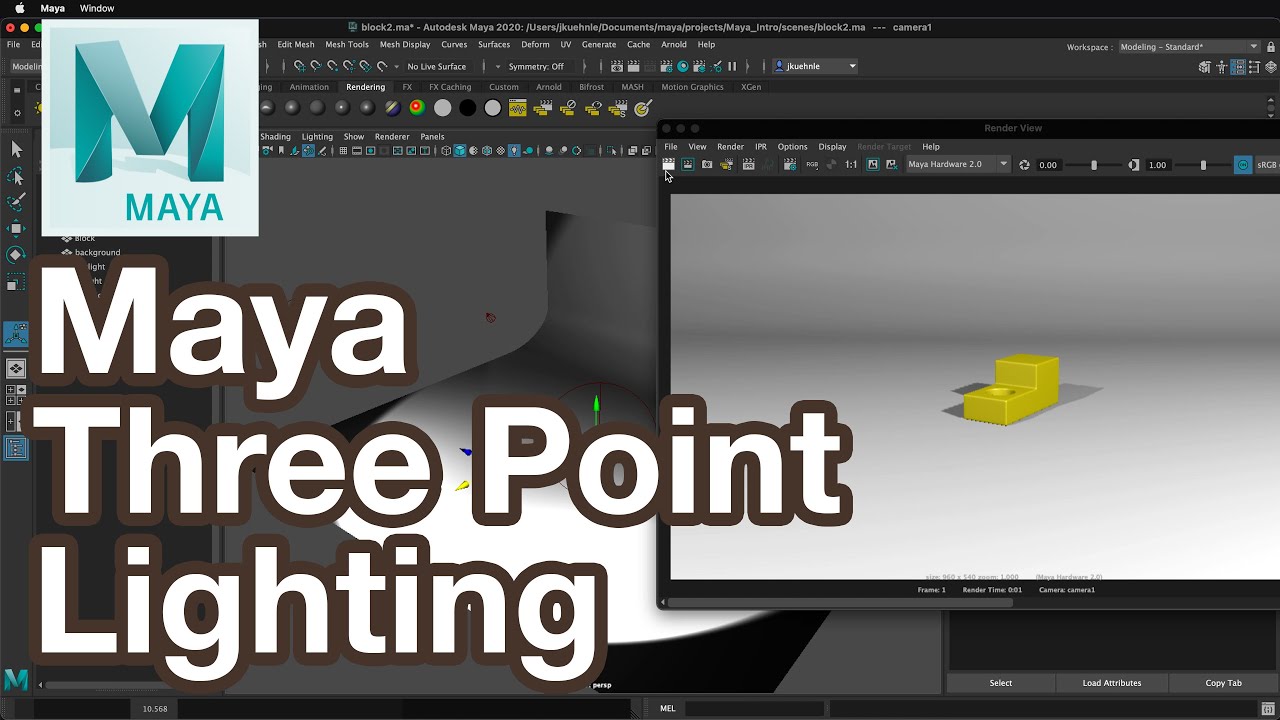Select the arrow Select tool in the toolbox

16,149
